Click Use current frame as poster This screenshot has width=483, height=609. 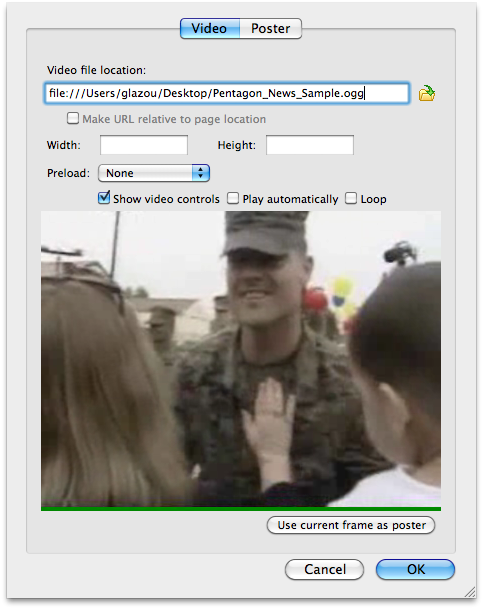point(351,525)
